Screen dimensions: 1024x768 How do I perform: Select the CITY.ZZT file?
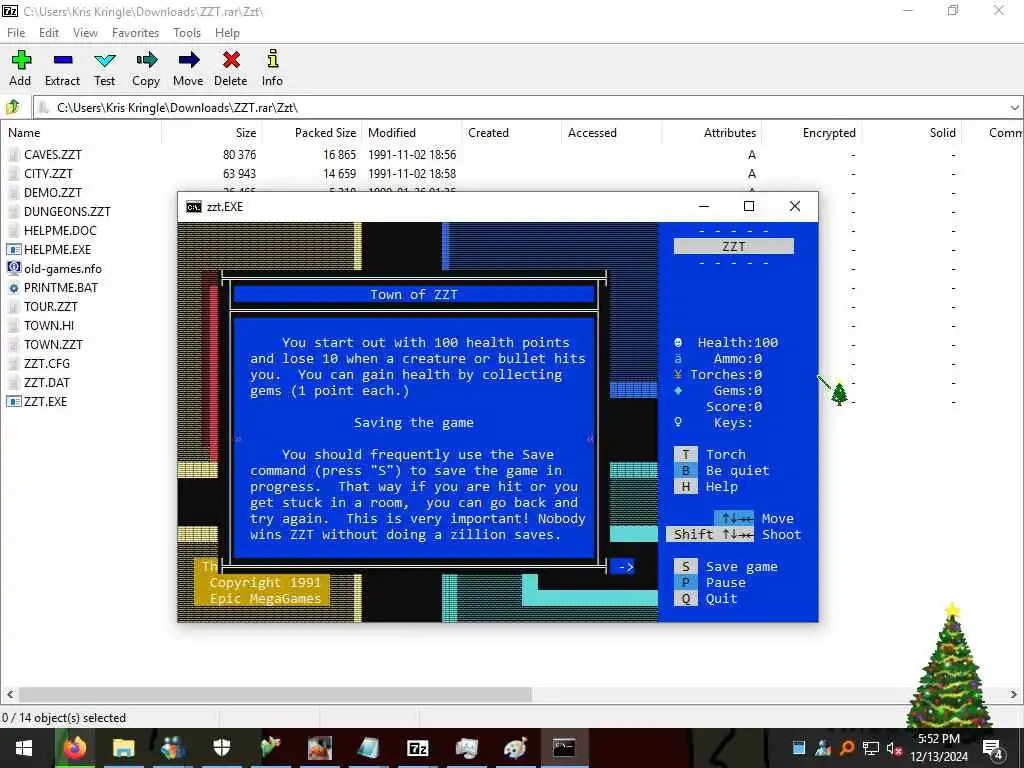tap(48, 174)
